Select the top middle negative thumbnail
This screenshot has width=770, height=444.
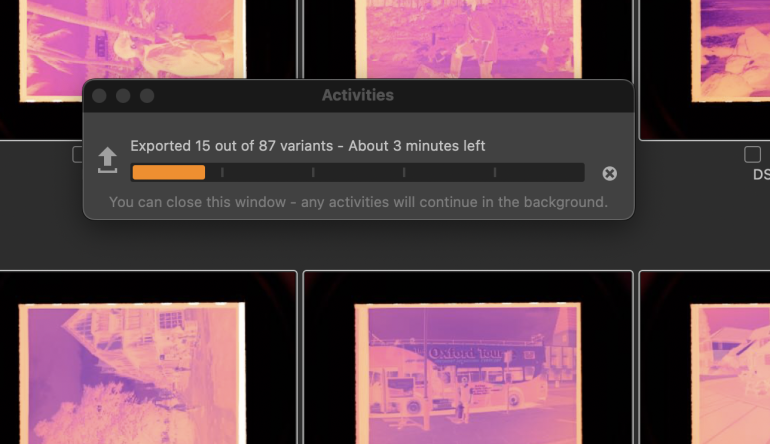click(468, 38)
